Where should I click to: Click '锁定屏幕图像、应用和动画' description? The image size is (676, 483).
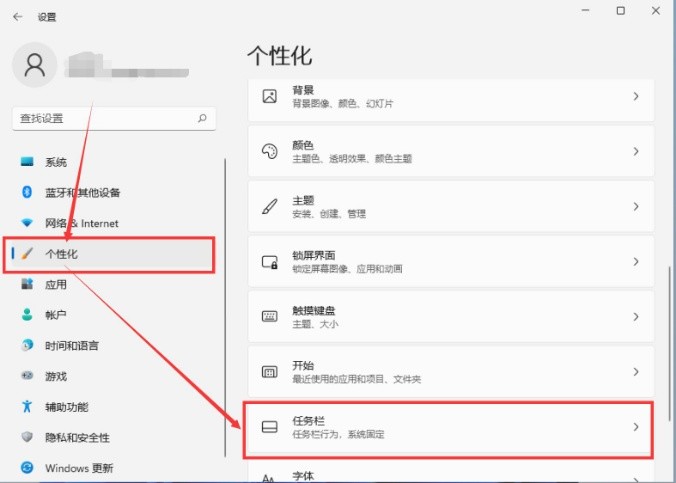(x=347, y=269)
